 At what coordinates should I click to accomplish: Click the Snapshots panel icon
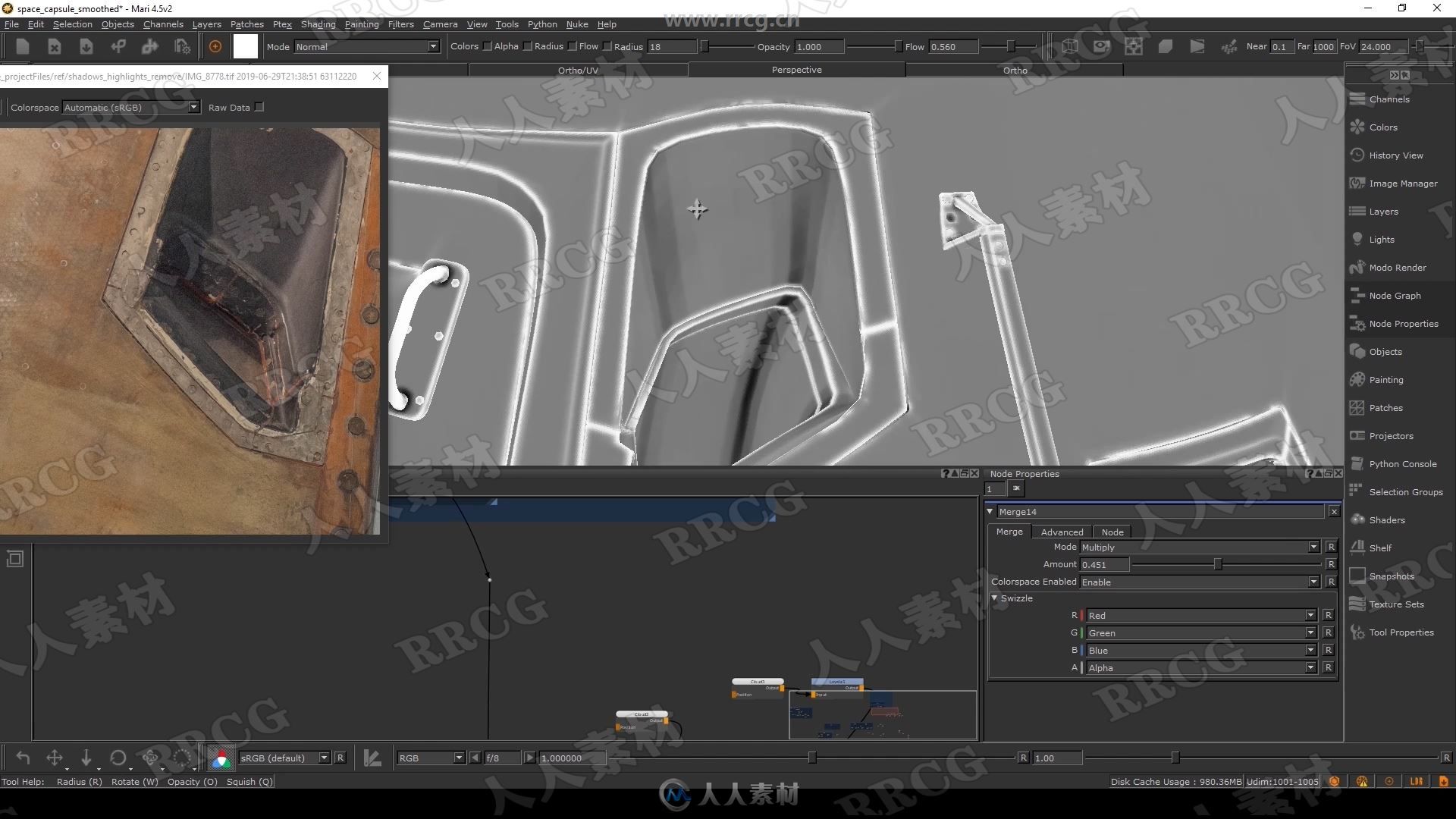point(1357,575)
